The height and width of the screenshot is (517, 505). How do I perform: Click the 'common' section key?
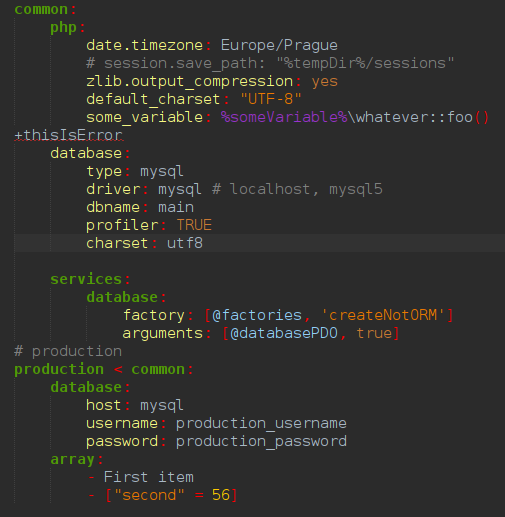click(41, 9)
